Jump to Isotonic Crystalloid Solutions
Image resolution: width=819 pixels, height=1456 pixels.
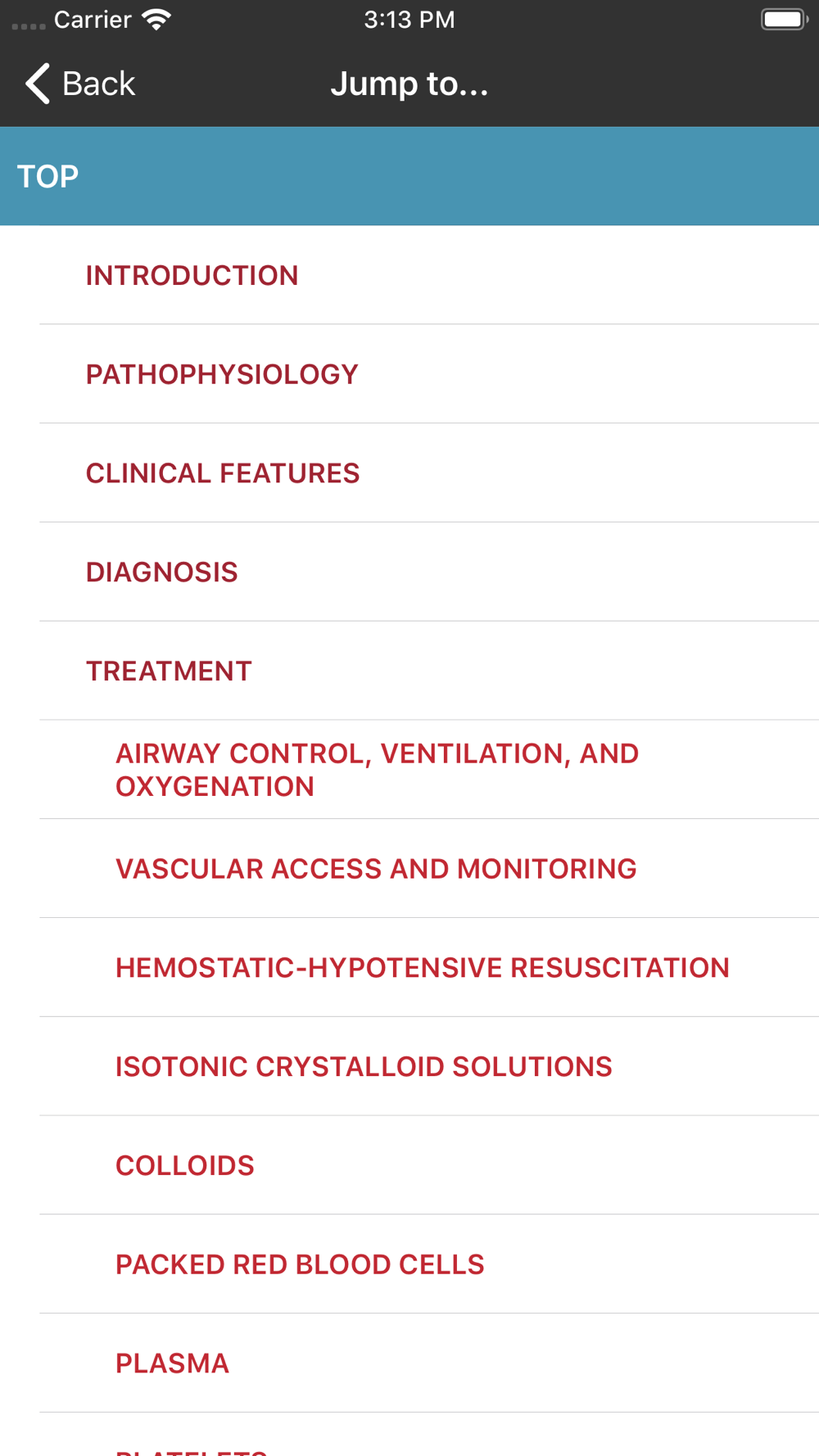click(429, 1066)
